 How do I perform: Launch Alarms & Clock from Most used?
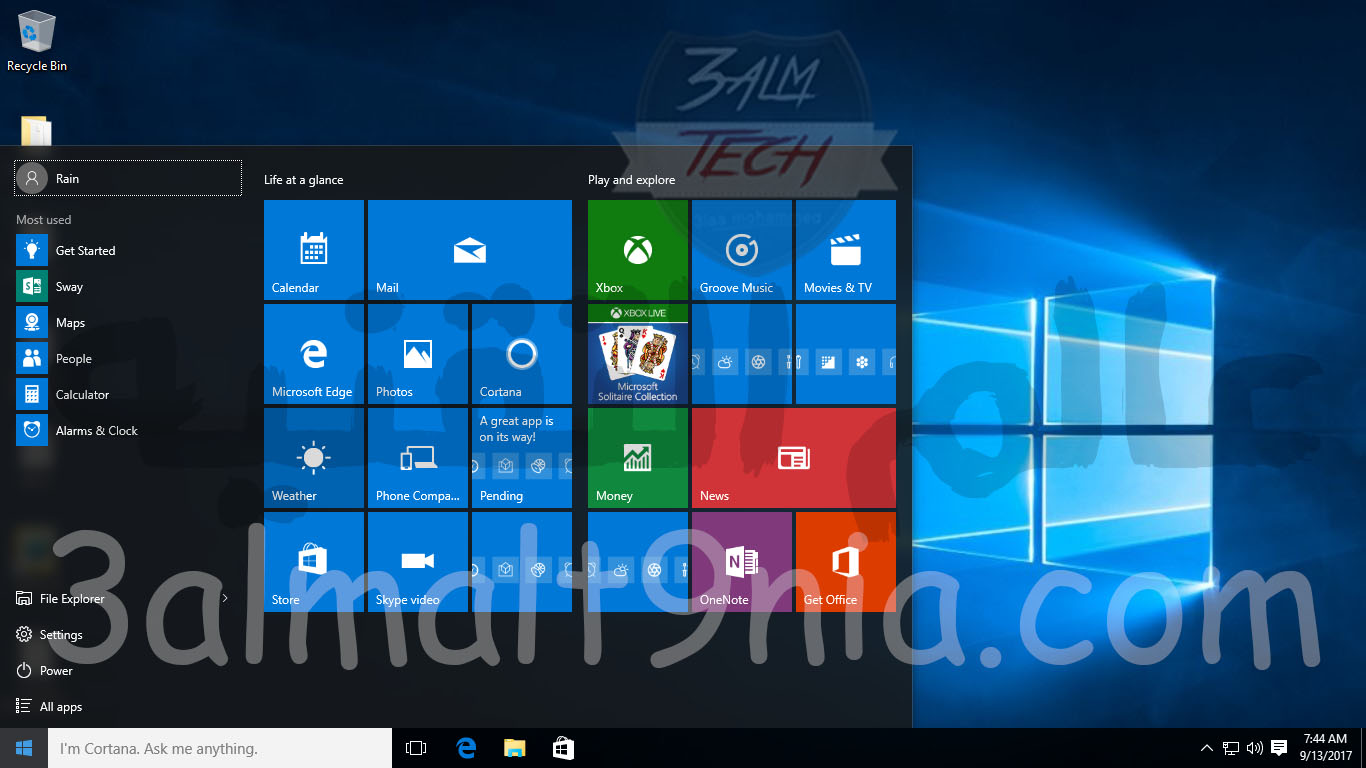(x=128, y=430)
